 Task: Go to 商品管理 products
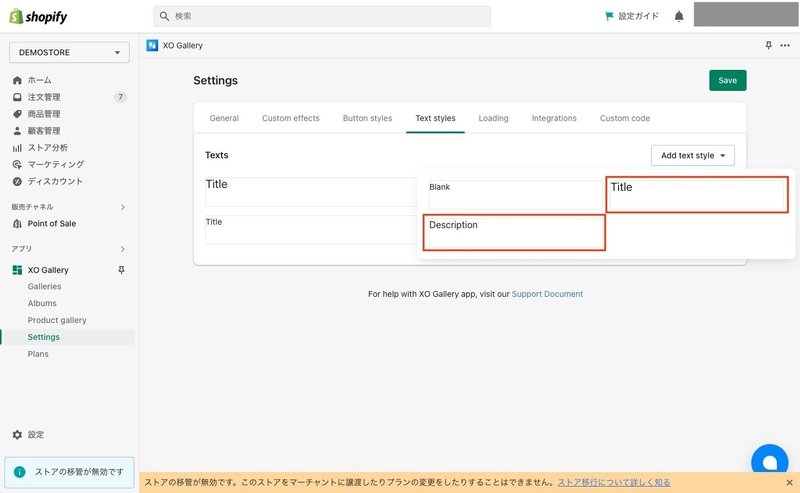44,114
